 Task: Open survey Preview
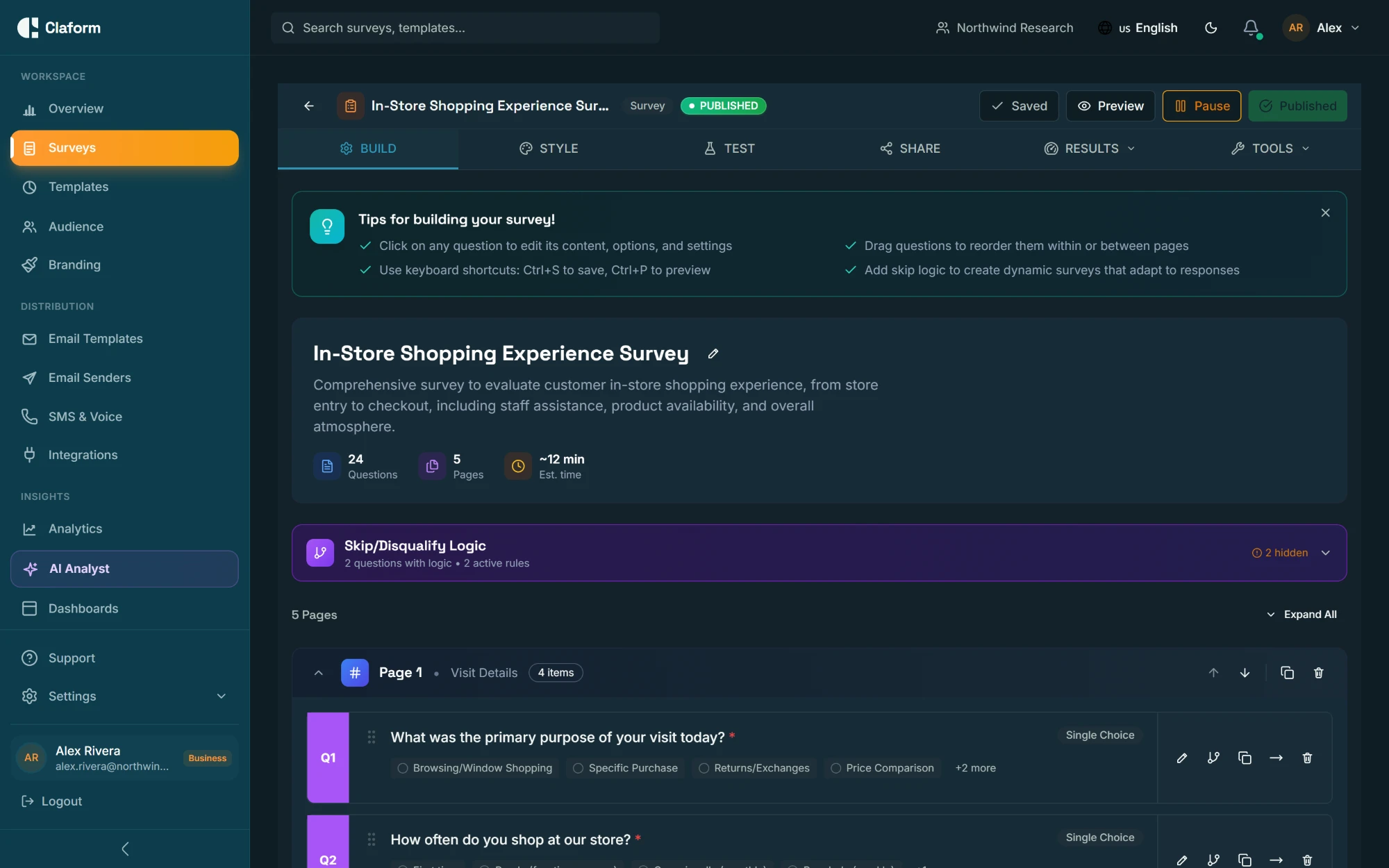[x=1111, y=106]
